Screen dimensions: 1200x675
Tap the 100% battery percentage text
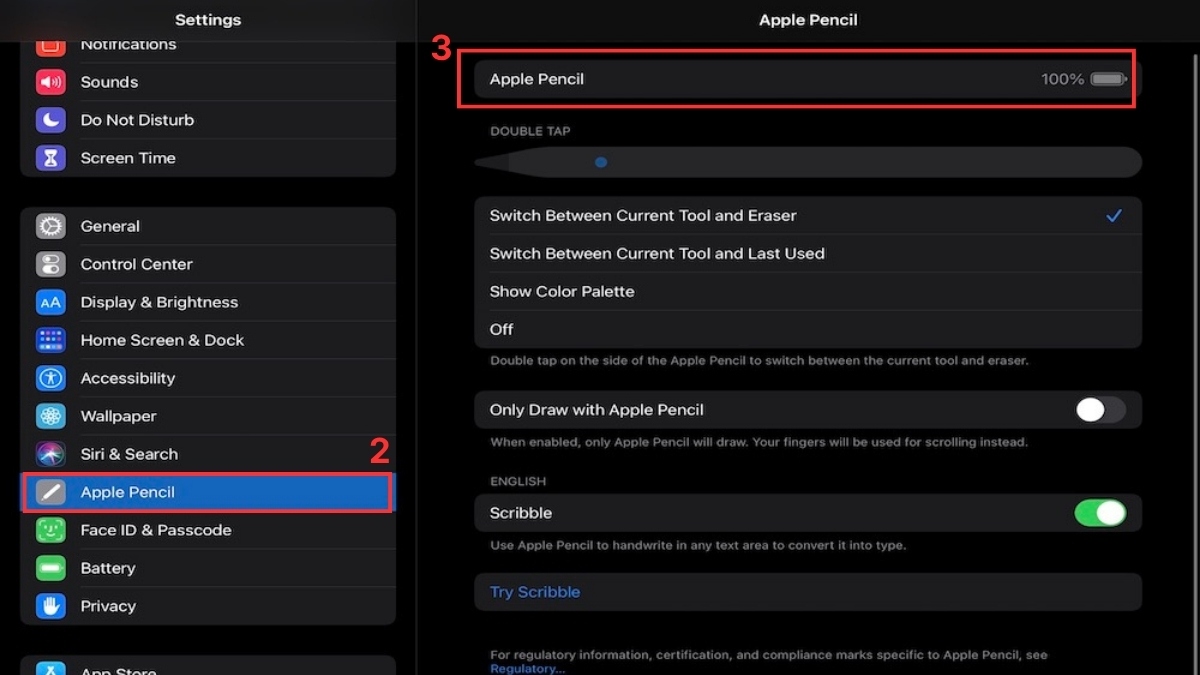pyautogui.click(x=1062, y=79)
